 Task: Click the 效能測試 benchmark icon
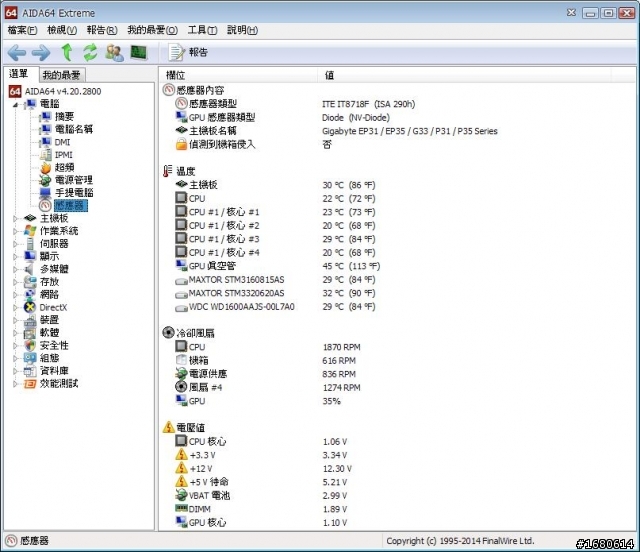[x=30, y=383]
